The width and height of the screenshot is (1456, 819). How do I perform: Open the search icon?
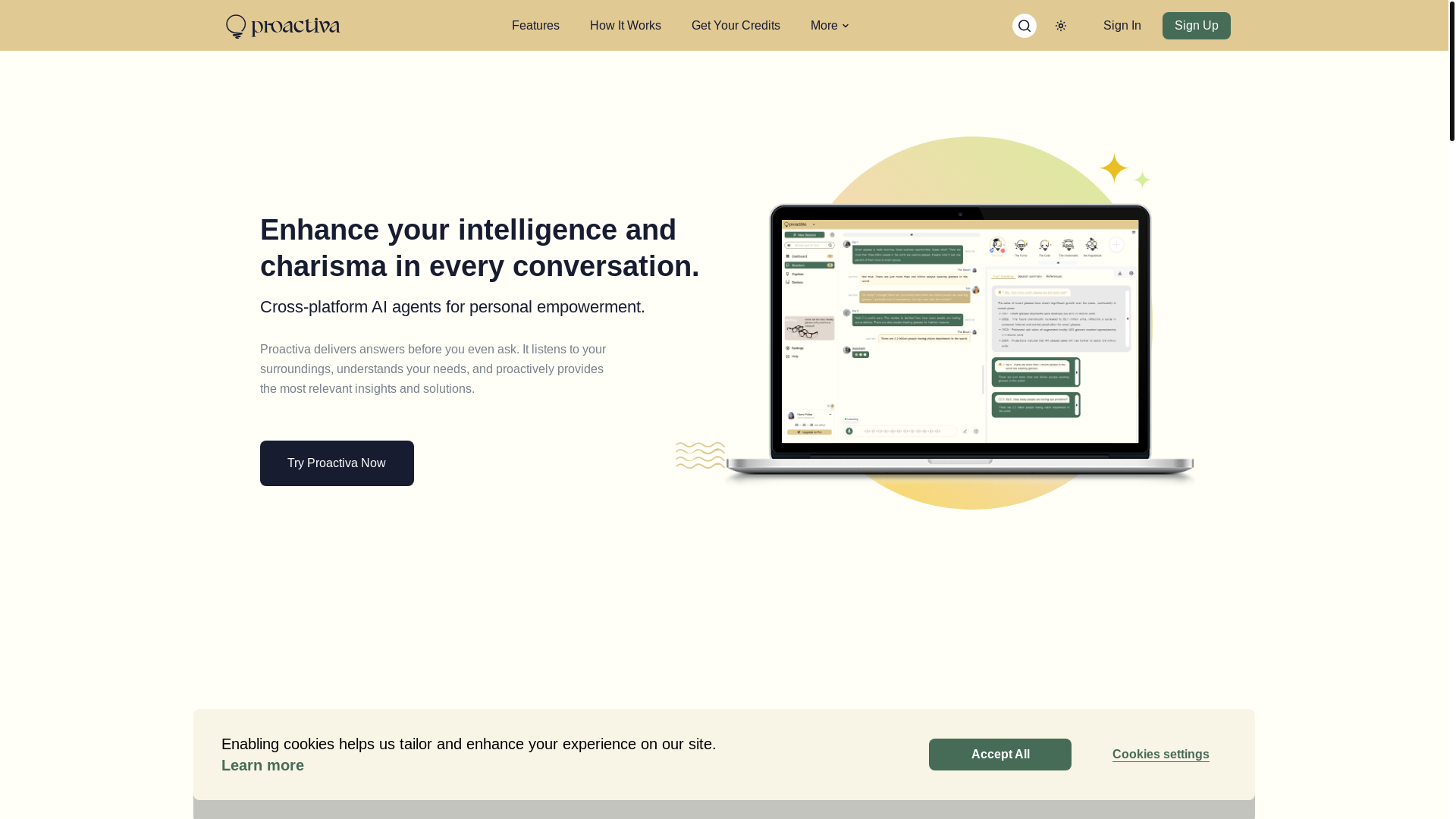tap(1025, 26)
